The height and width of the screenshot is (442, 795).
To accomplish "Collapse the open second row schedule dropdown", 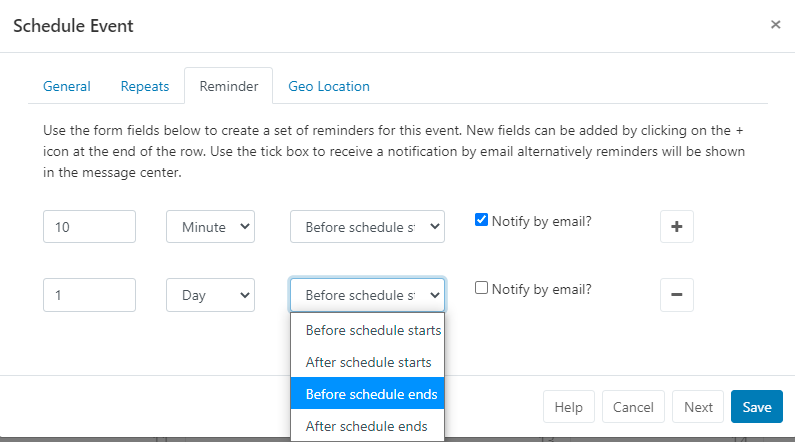I will 367,295.
